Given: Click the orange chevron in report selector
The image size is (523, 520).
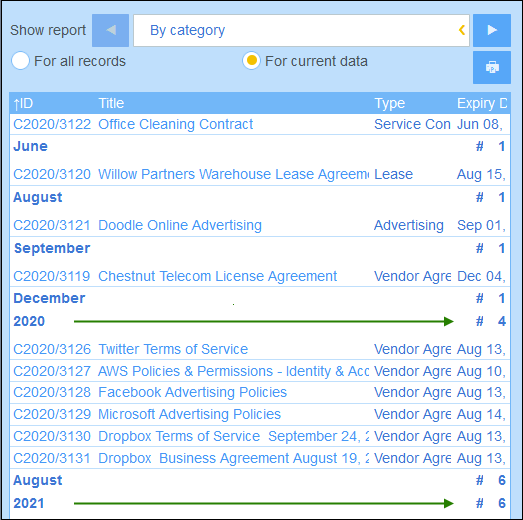Looking at the screenshot, I should (462, 30).
